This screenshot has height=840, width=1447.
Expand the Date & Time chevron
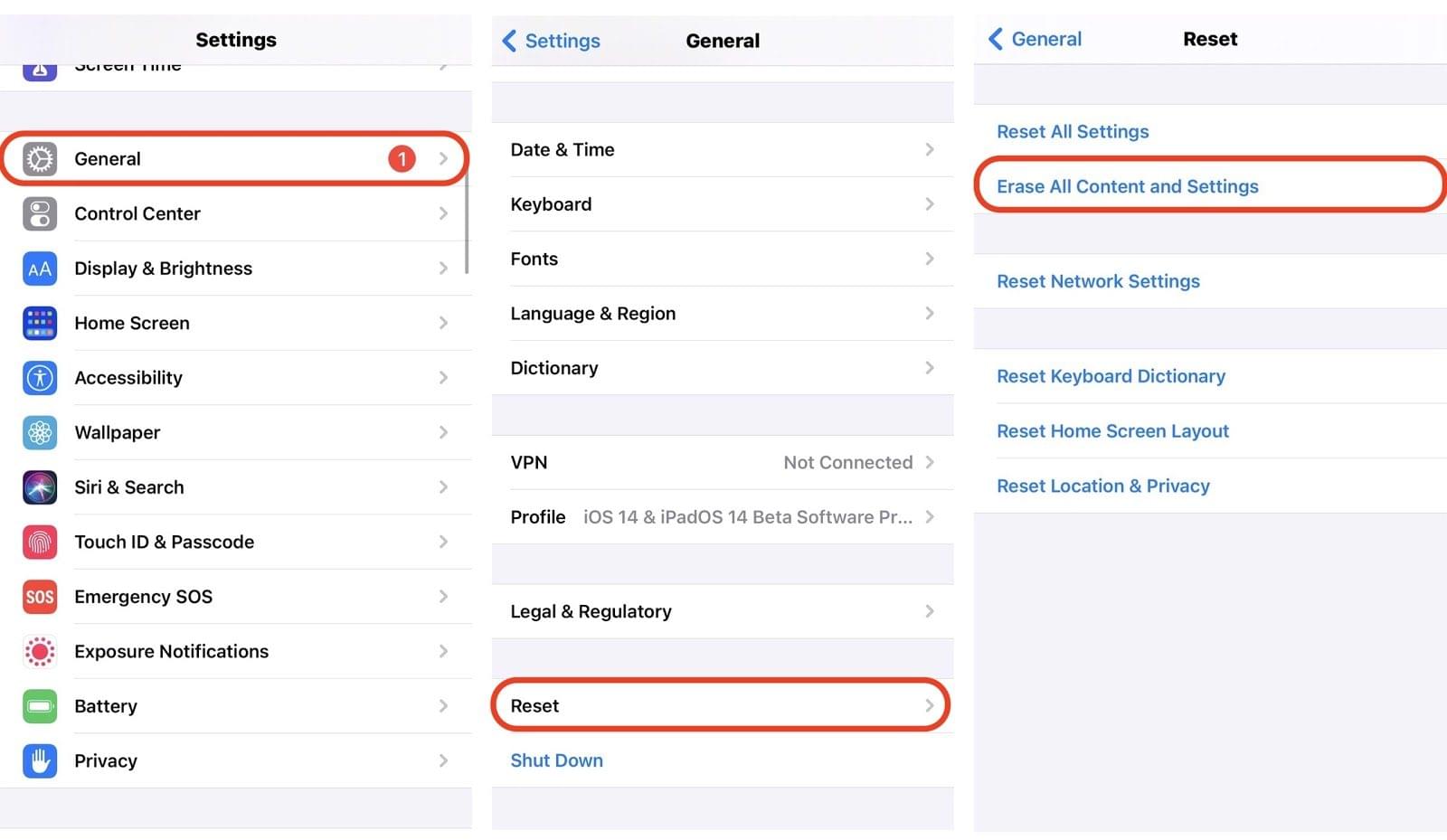tap(930, 149)
